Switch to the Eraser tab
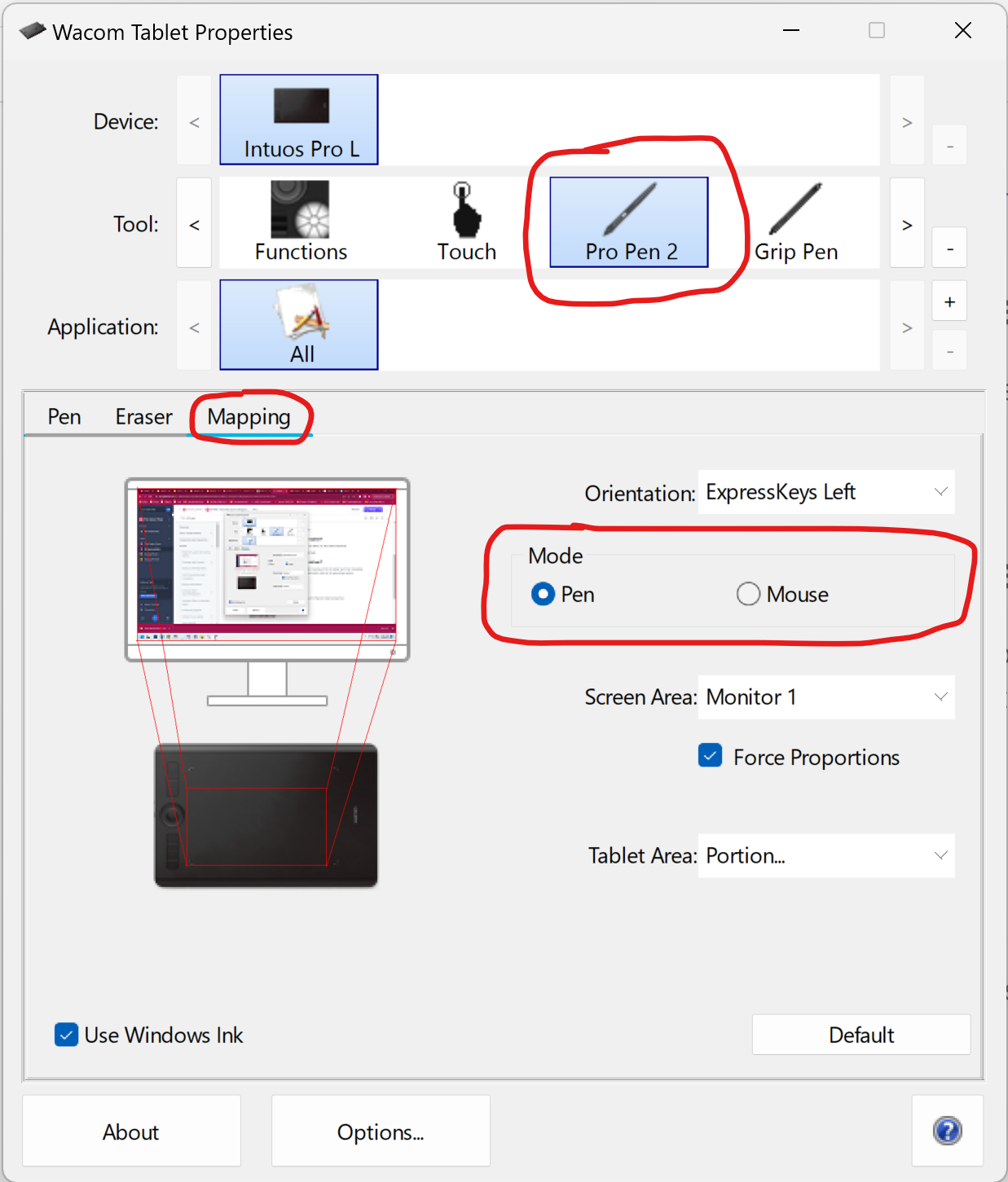 pyautogui.click(x=144, y=417)
